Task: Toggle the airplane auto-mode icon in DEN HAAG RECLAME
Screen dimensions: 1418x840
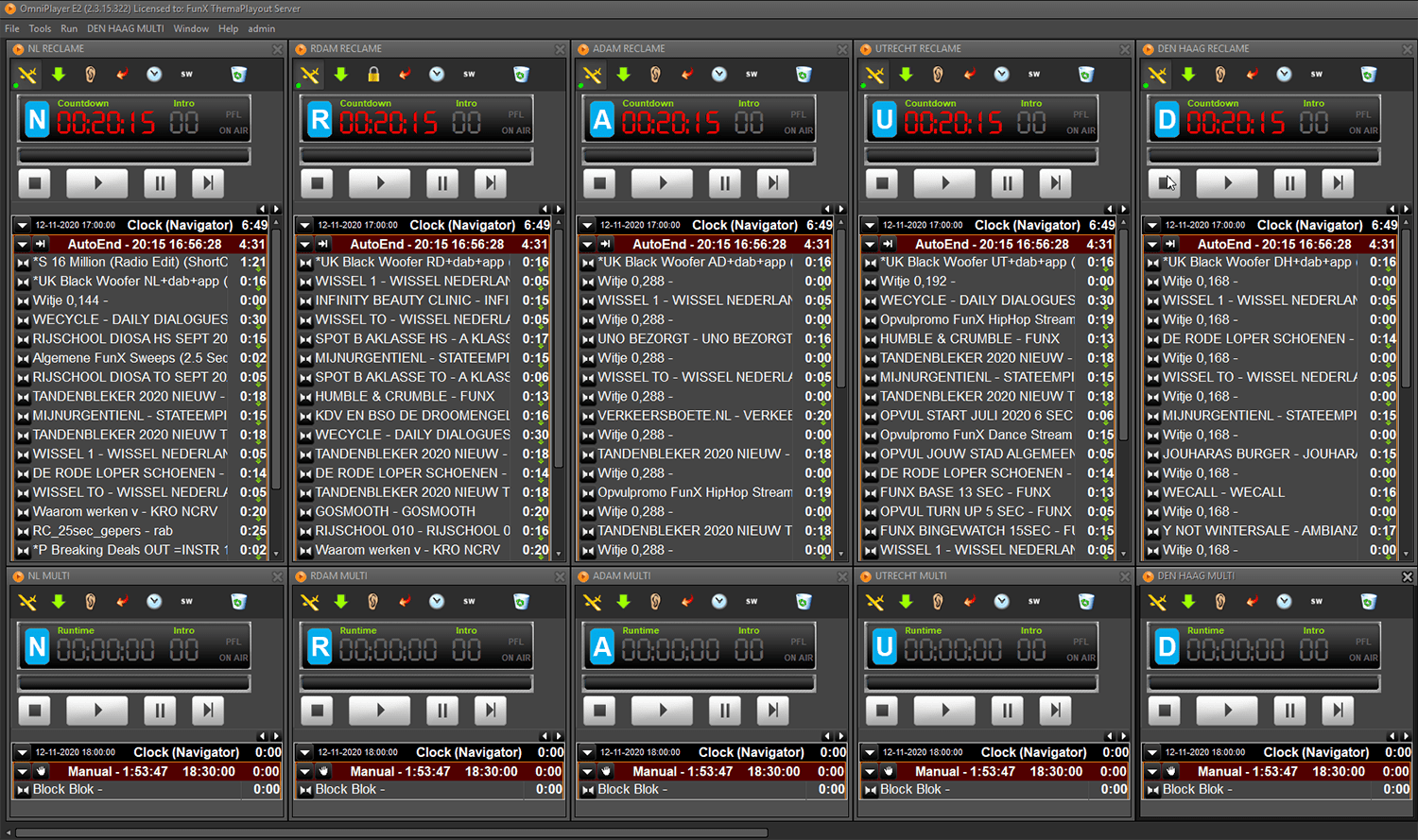Action: pyautogui.click(x=1157, y=74)
